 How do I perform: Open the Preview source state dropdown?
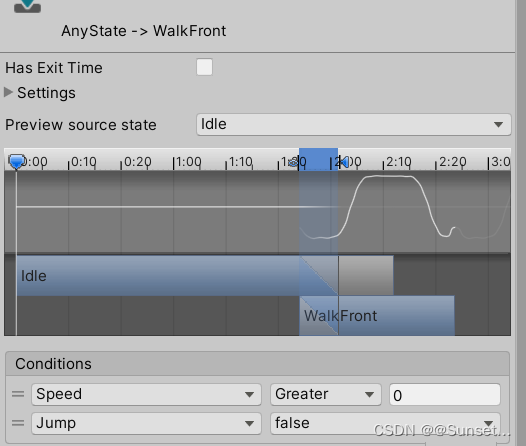354,124
